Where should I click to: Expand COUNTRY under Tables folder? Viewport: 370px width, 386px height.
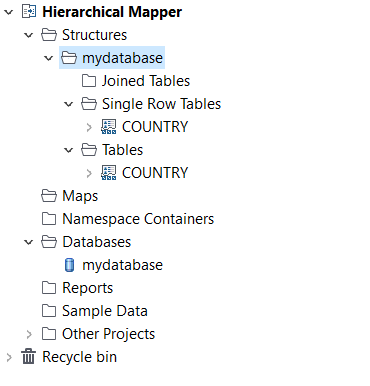tap(89, 173)
